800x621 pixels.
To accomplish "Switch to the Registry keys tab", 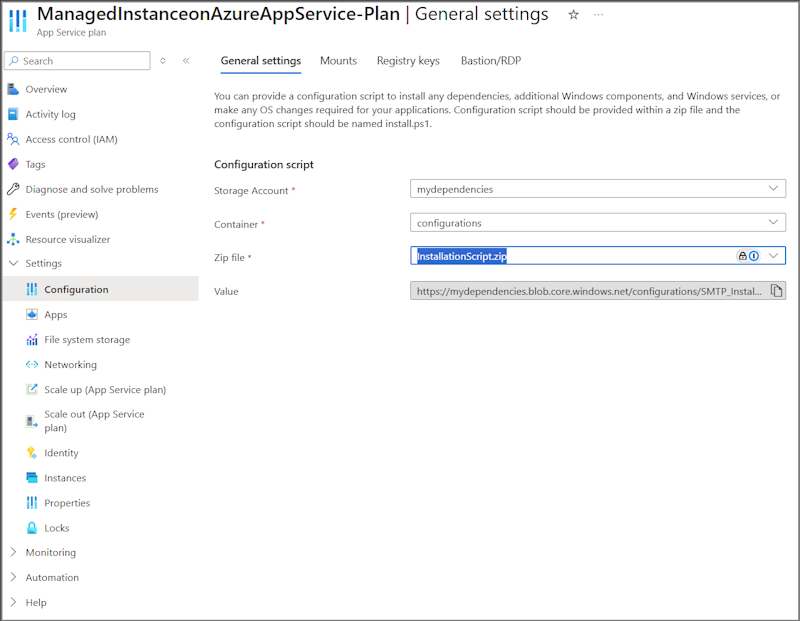I will click(408, 61).
